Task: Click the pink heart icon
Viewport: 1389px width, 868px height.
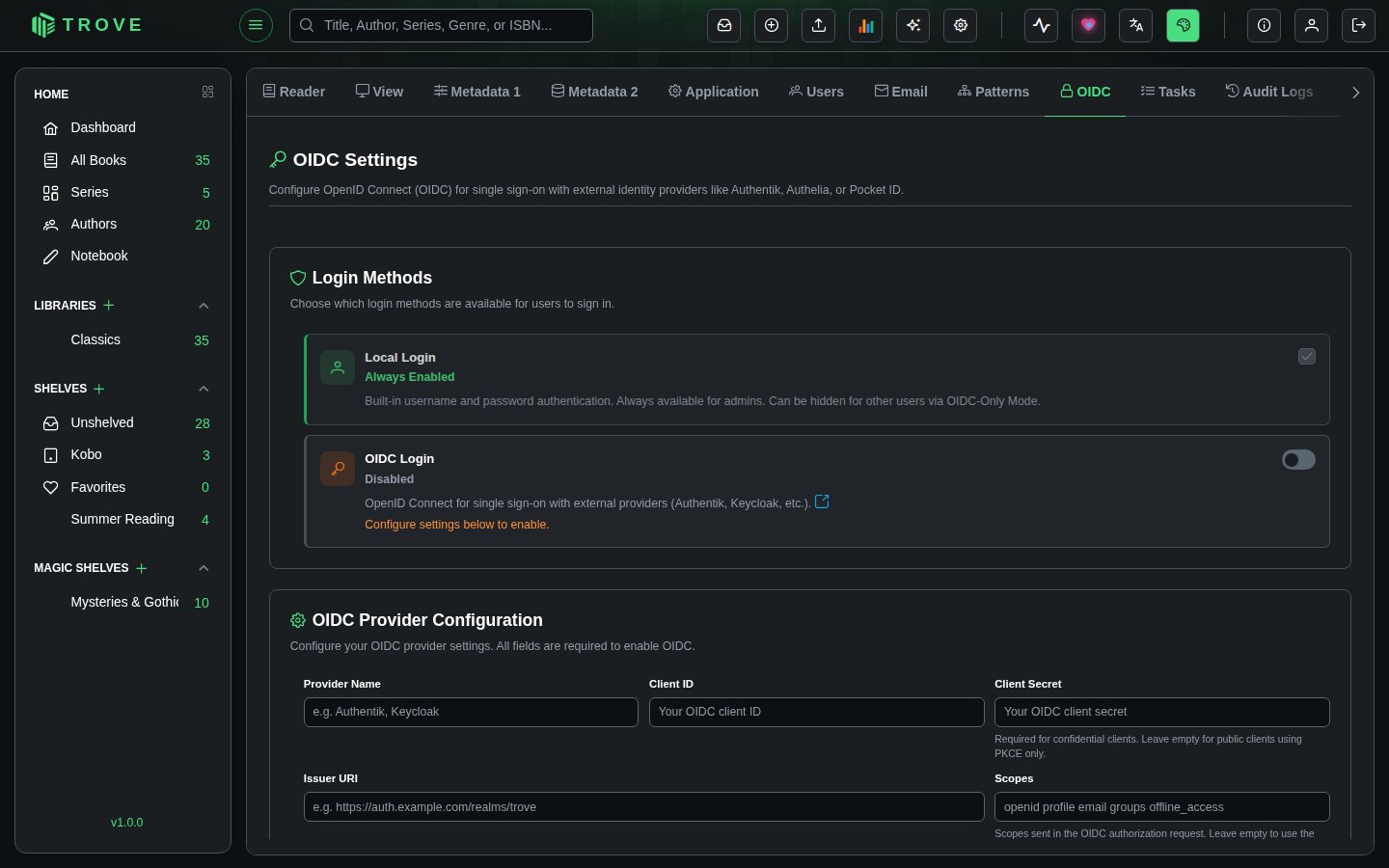Action: pyautogui.click(x=1088, y=25)
